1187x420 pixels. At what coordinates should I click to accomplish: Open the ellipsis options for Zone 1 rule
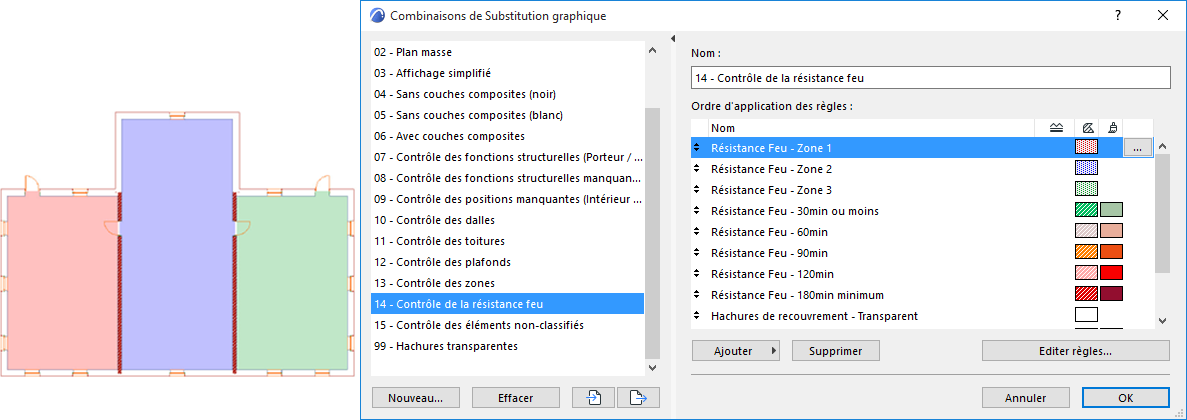click(x=1137, y=148)
